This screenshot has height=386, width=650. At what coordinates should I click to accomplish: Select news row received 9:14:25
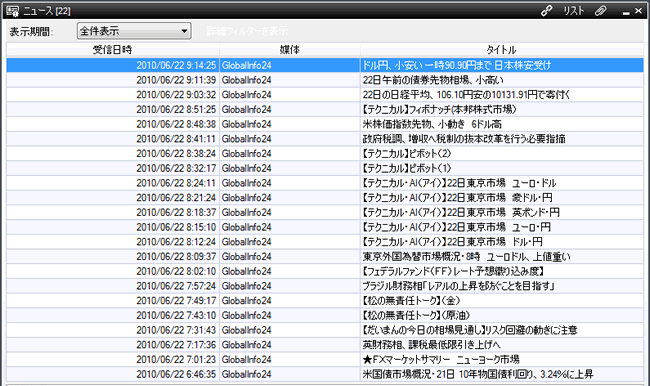[325, 65]
